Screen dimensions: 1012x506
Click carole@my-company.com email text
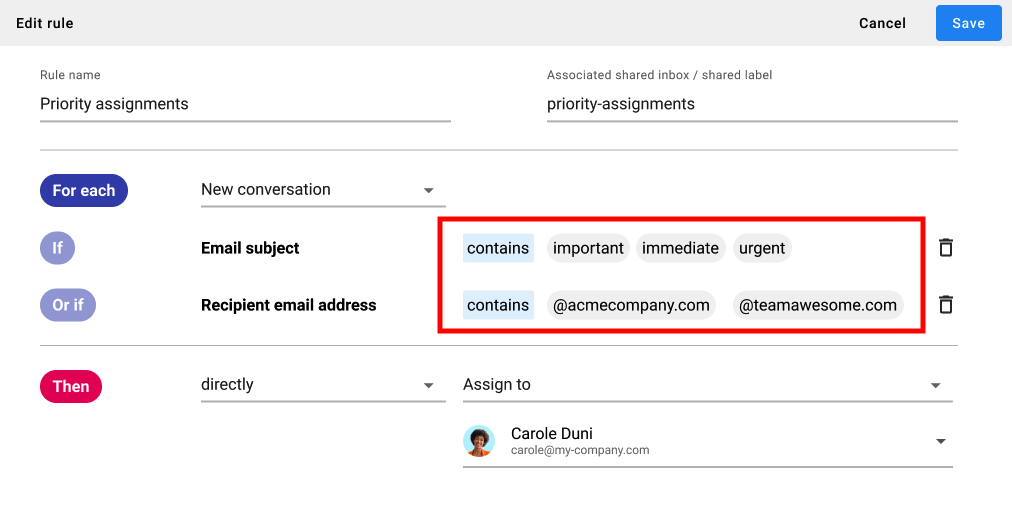pos(580,450)
